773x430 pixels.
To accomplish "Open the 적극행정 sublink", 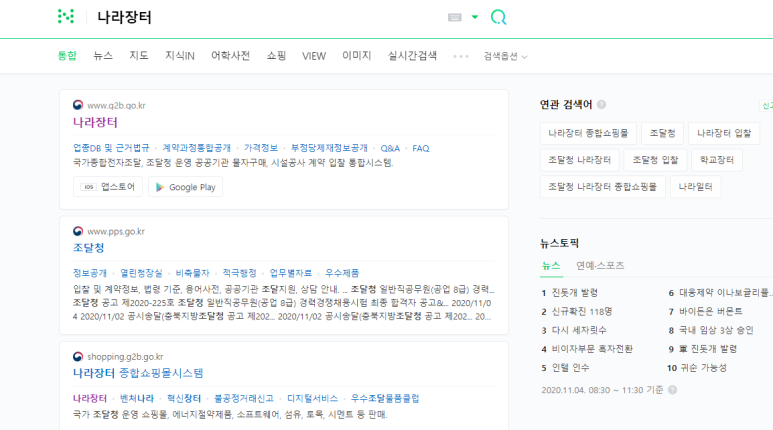I will click(240, 273).
